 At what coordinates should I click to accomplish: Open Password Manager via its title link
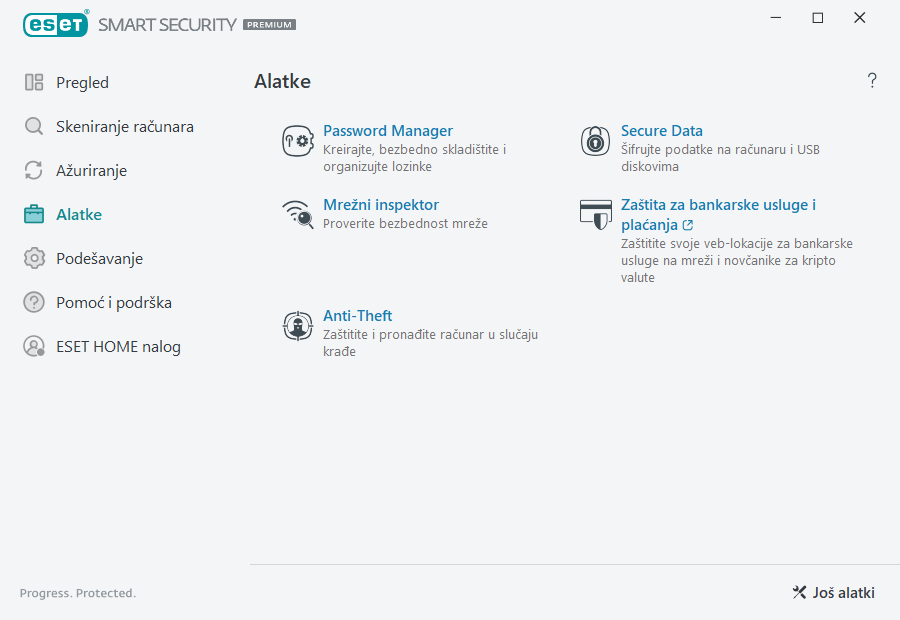[388, 130]
